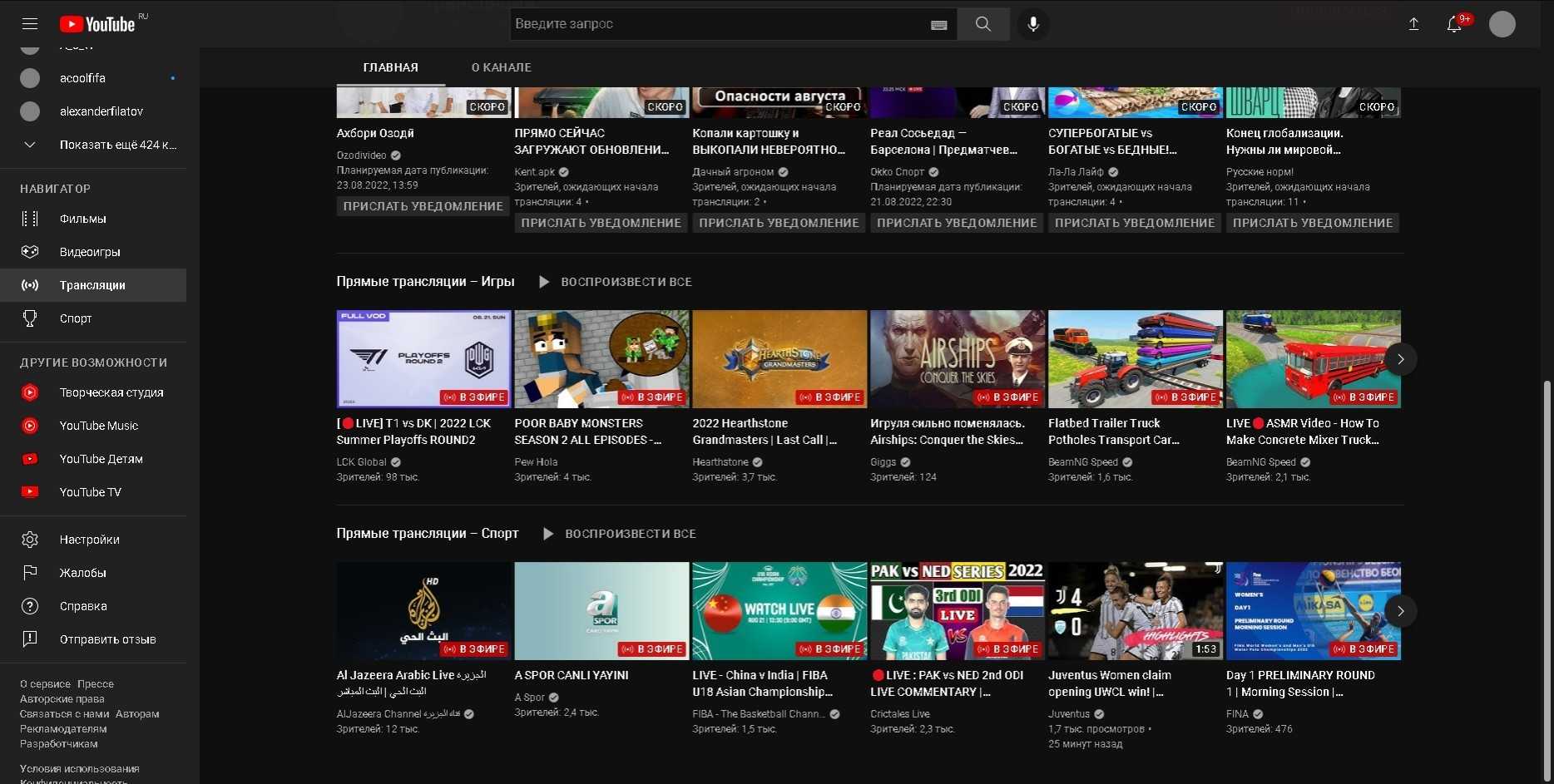Toggle notification reminder for Реал Сосьедад stream

[x=956, y=223]
